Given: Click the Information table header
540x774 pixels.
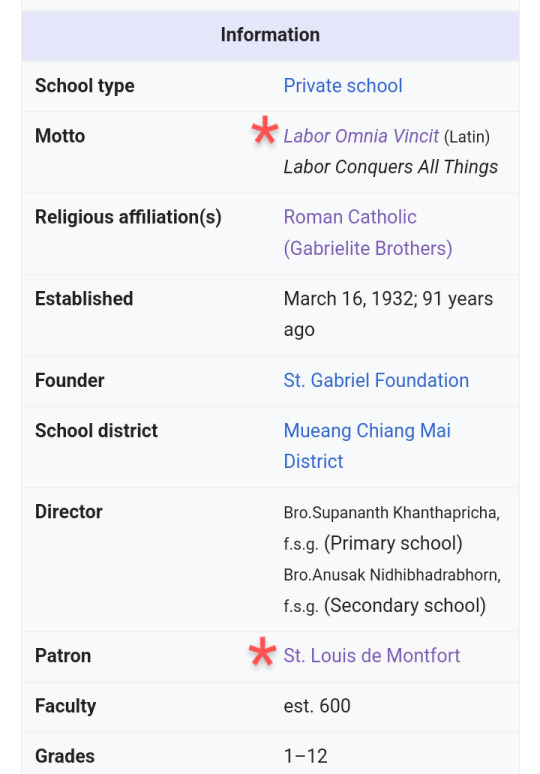Looking at the screenshot, I should click(270, 35).
